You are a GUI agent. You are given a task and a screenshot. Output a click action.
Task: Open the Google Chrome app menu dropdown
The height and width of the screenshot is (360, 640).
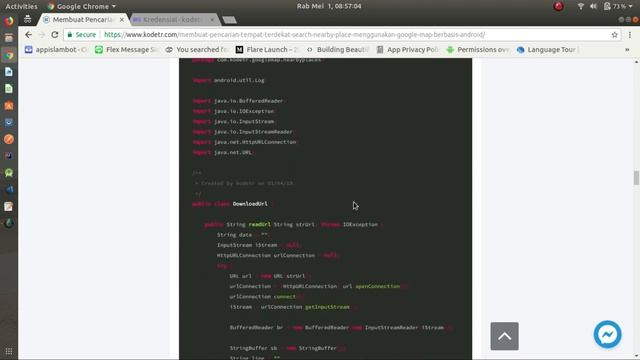coord(82,6)
